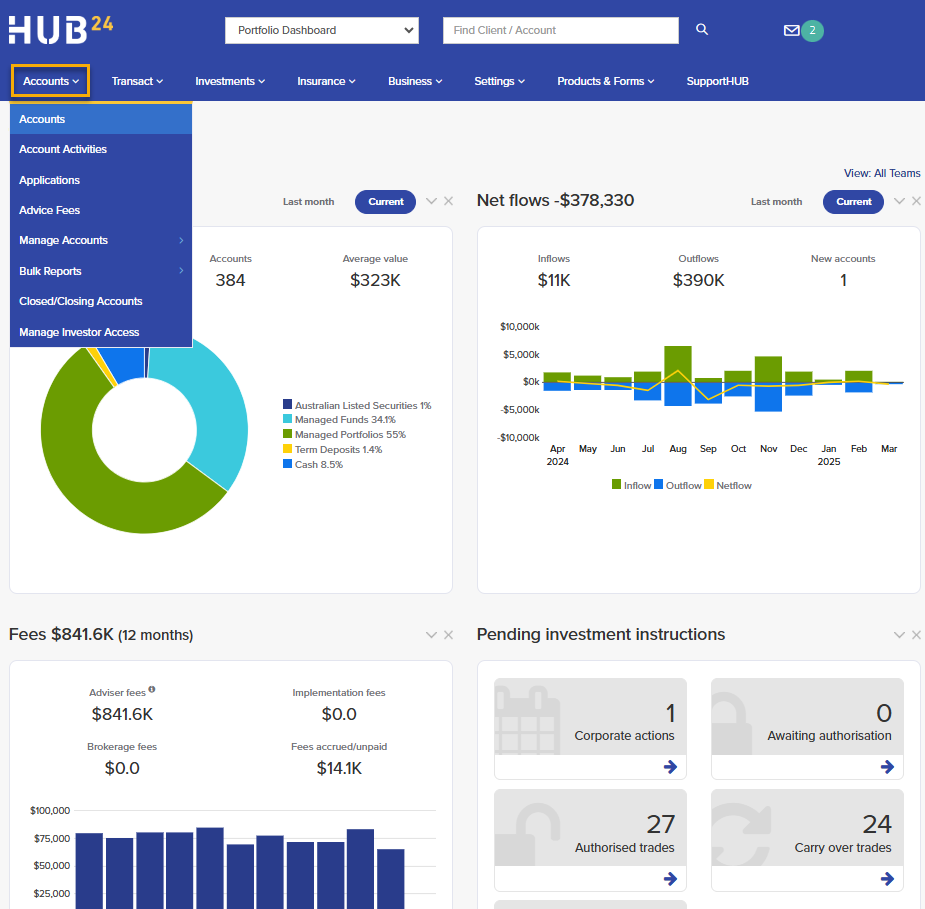Close the Net flows widget
The width and height of the screenshot is (925, 909).
916,201
